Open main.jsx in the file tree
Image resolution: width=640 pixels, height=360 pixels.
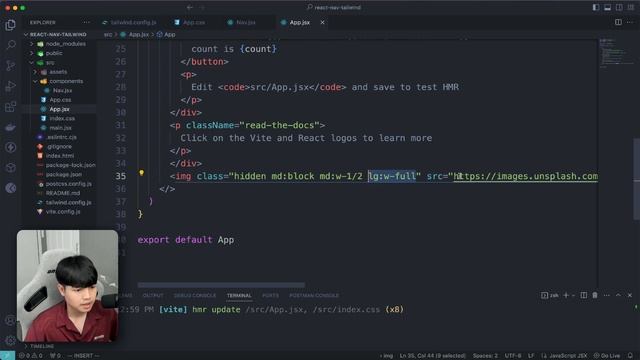(x=60, y=128)
